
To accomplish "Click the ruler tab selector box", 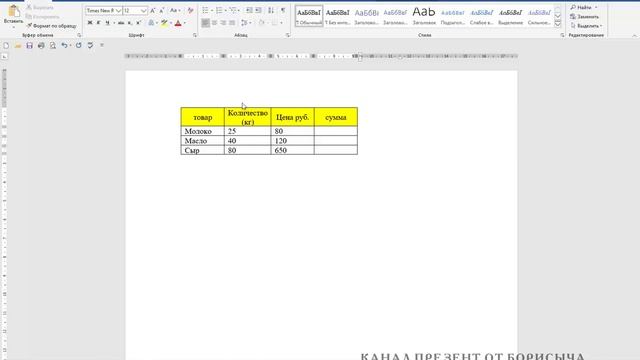I will (x=4, y=56).
